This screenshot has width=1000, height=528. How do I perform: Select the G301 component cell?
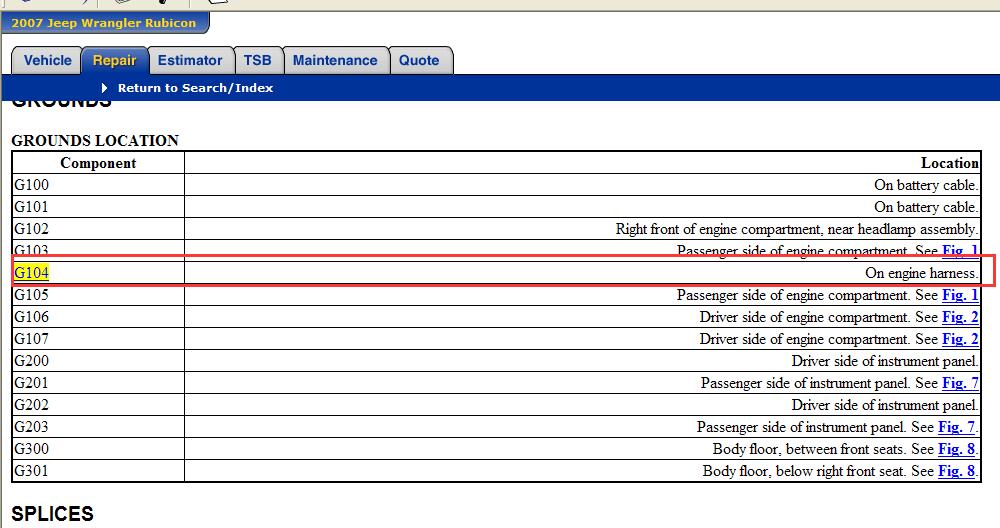[x=98, y=471]
